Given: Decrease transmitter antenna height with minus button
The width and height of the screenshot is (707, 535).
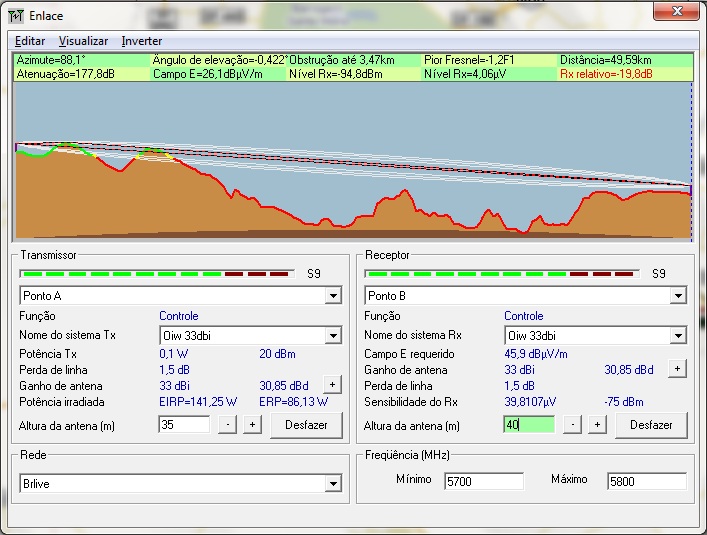Looking at the screenshot, I should (229, 425).
